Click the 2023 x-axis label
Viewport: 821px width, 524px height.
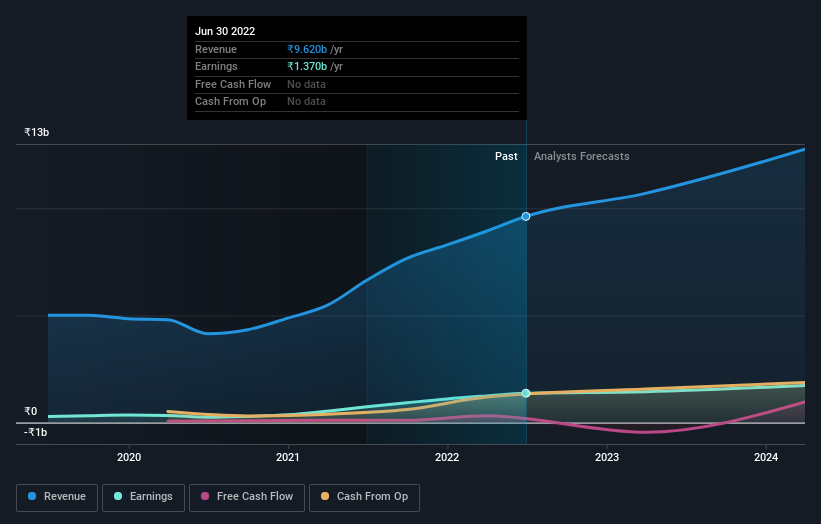coord(606,458)
